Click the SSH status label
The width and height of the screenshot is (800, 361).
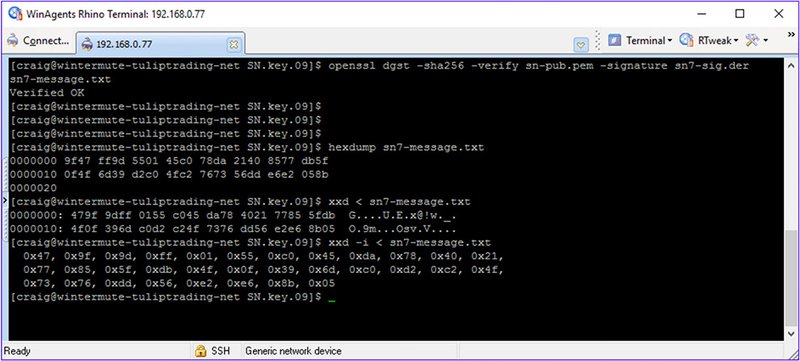click(x=220, y=351)
